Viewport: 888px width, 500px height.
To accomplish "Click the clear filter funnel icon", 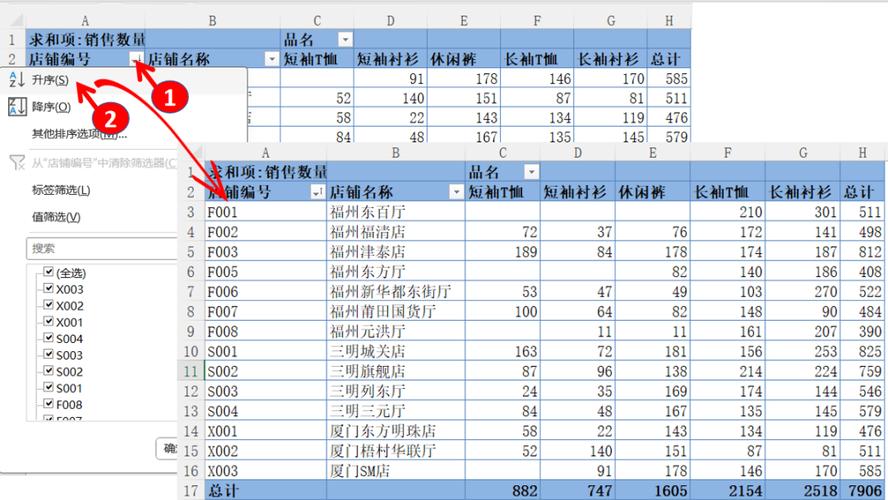I will [x=17, y=163].
